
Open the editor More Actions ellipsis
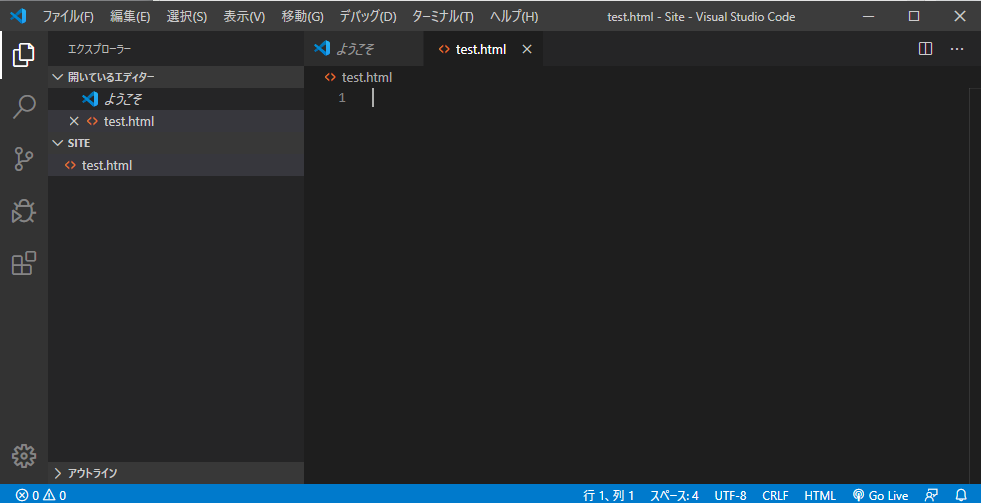pos(957,49)
